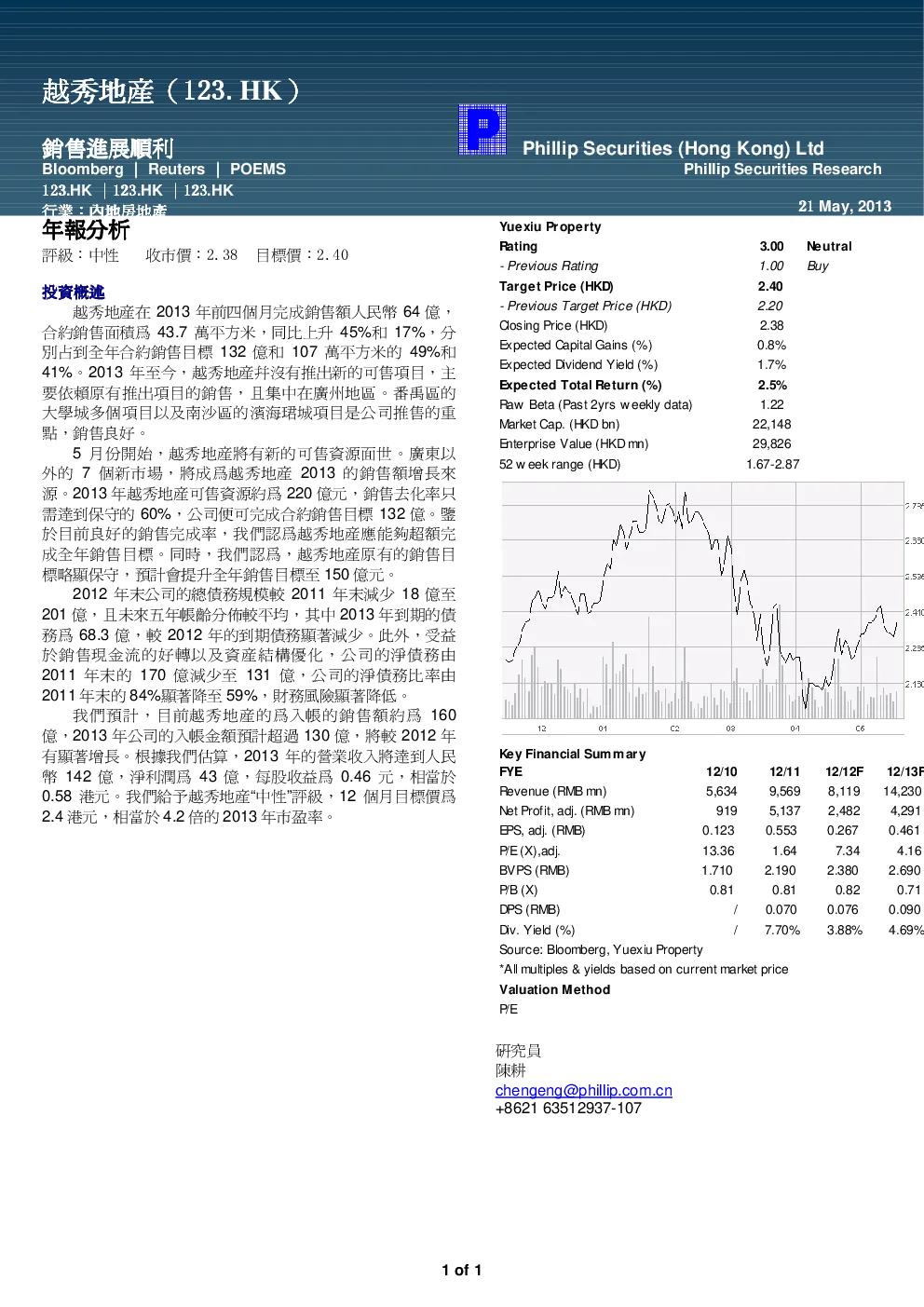Click the date 21 May, 2013
Image resolution: width=924 pixels, height=1307 pixels.
(x=845, y=207)
